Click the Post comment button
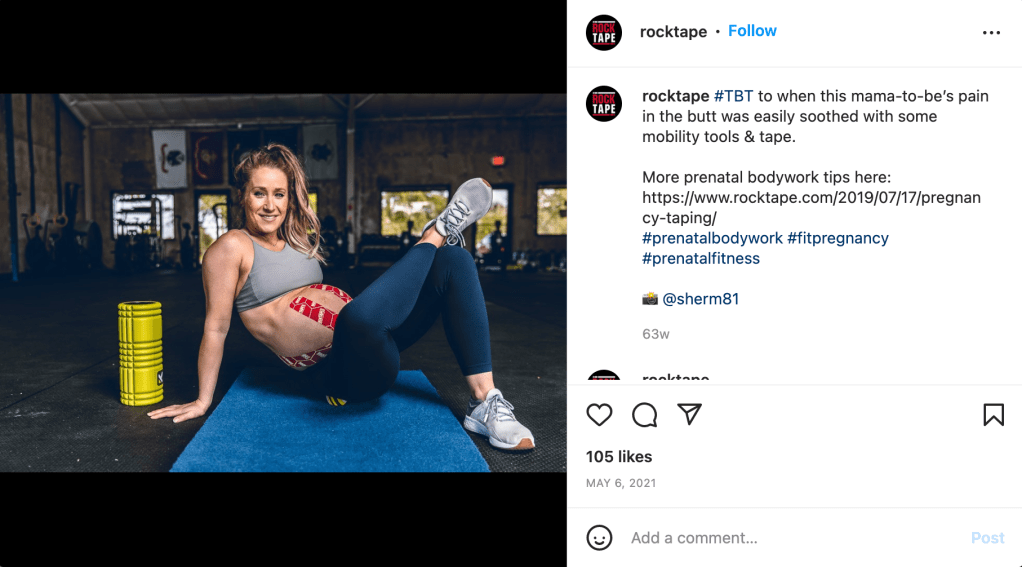The height and width of the screenshot is (567, 1022). coord(987,538)
